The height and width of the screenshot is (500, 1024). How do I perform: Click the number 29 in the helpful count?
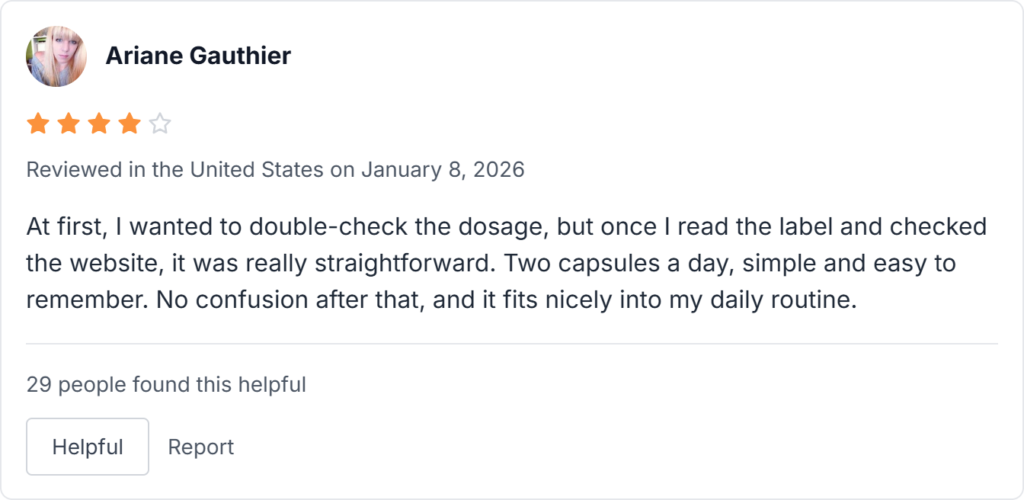pyautogui.click(x=38, y=383)
